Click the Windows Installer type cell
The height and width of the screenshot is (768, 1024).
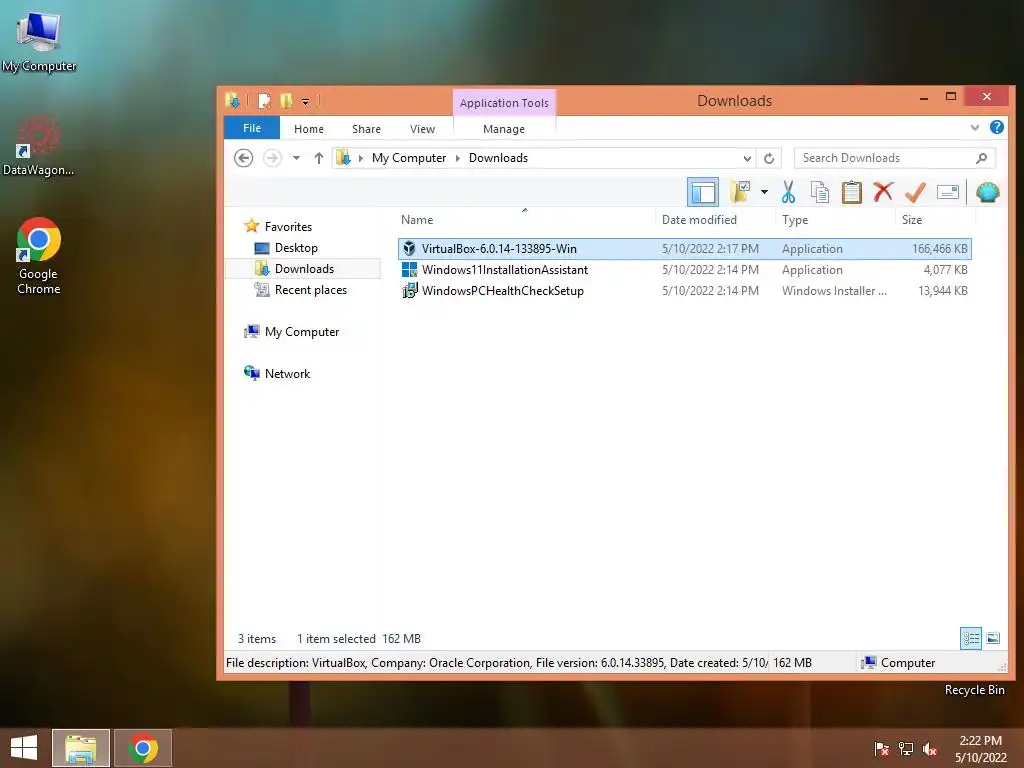click(x=834, y=291)
